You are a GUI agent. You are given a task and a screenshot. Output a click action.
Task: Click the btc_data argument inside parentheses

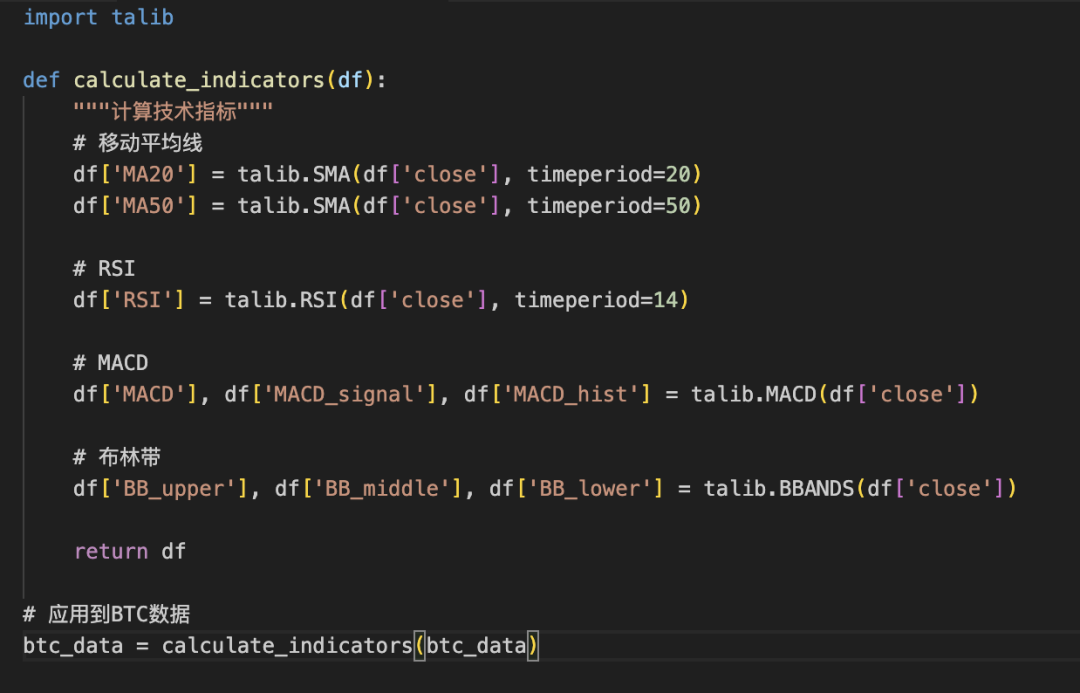pyautogui.click(x=477, y=646)
